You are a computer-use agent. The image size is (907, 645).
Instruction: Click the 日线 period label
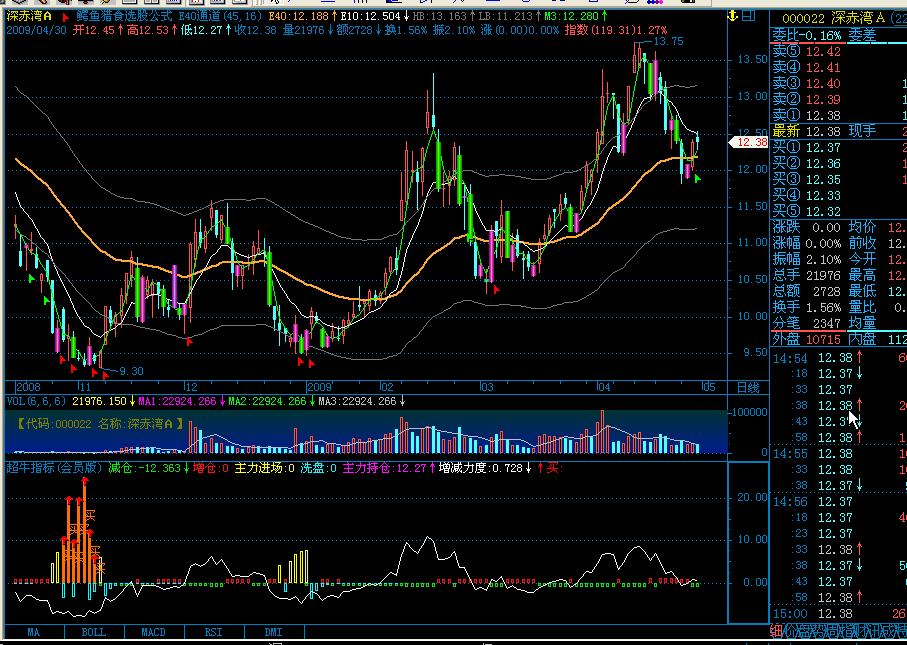(748, 387)
